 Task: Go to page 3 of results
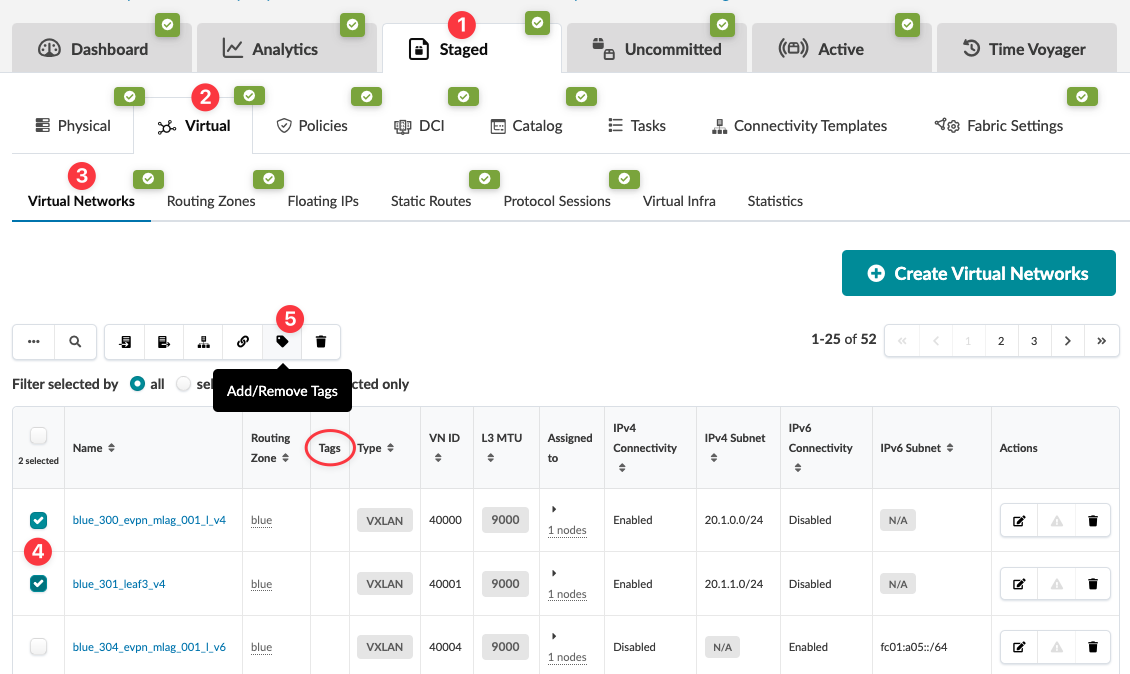coord(1034,341)
